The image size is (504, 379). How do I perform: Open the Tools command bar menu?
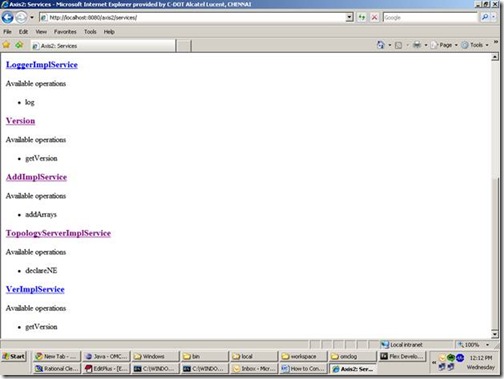(x=475, y=45)
